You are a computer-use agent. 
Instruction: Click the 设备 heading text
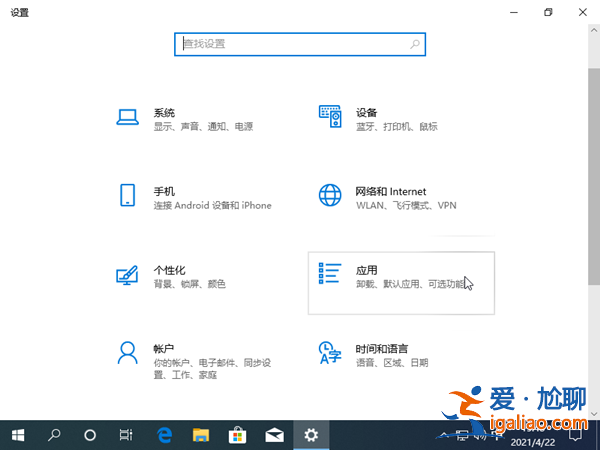pos(367,113)
